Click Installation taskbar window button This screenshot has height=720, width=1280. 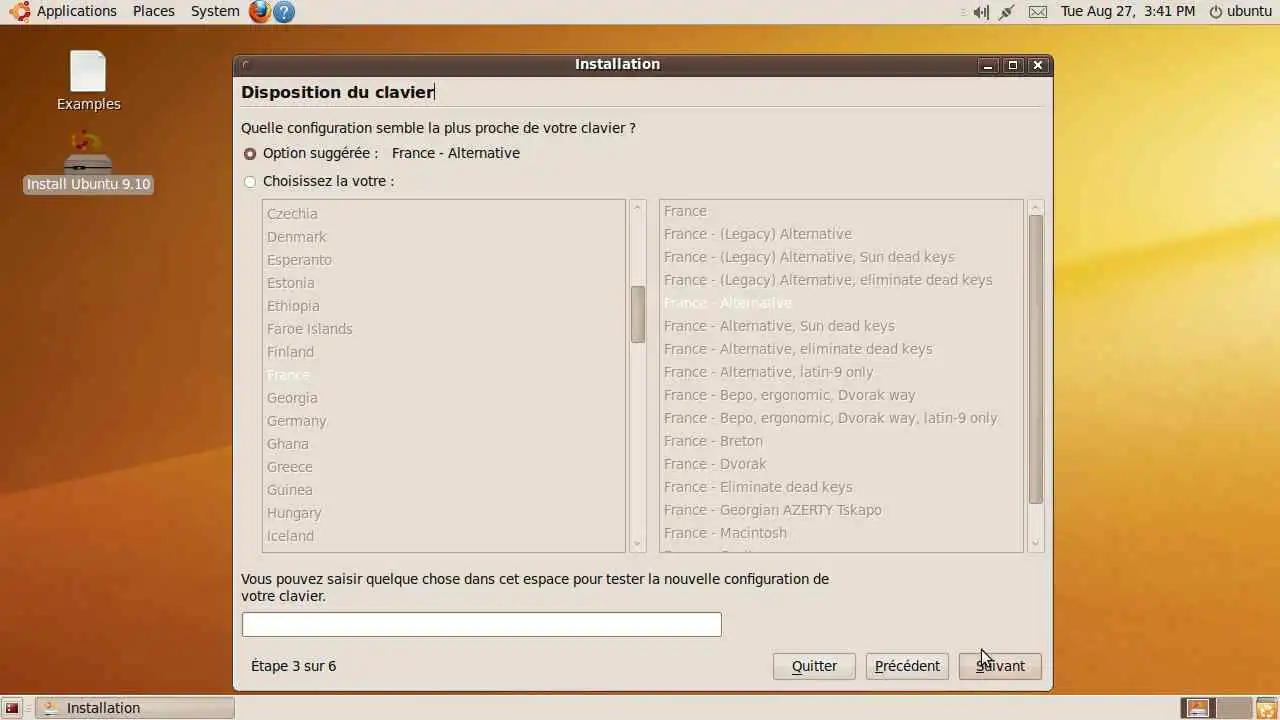pyautogui.click(x=135, y=708)
